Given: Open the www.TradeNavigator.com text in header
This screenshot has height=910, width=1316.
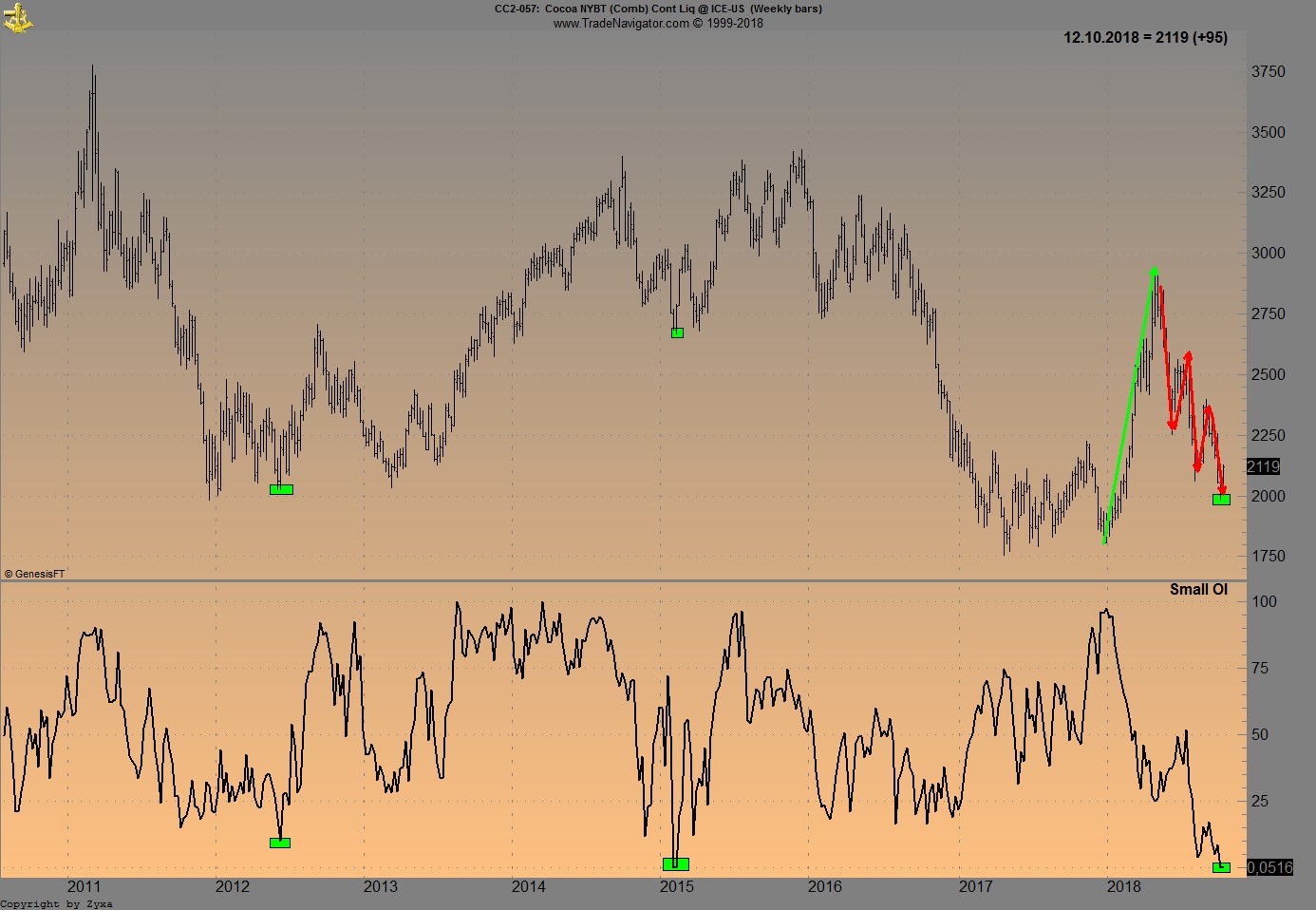Looking at the screenshot, I should [621, 23].
